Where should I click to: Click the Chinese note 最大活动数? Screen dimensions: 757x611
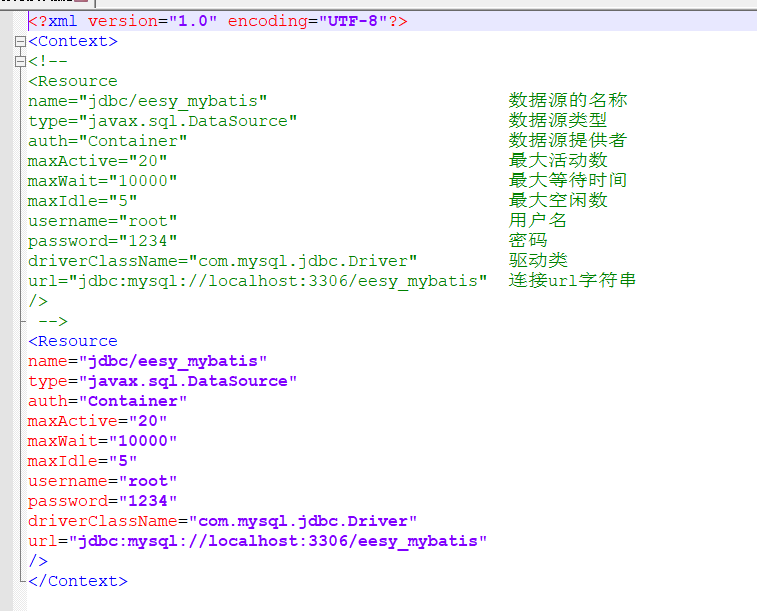click(558, 160)
